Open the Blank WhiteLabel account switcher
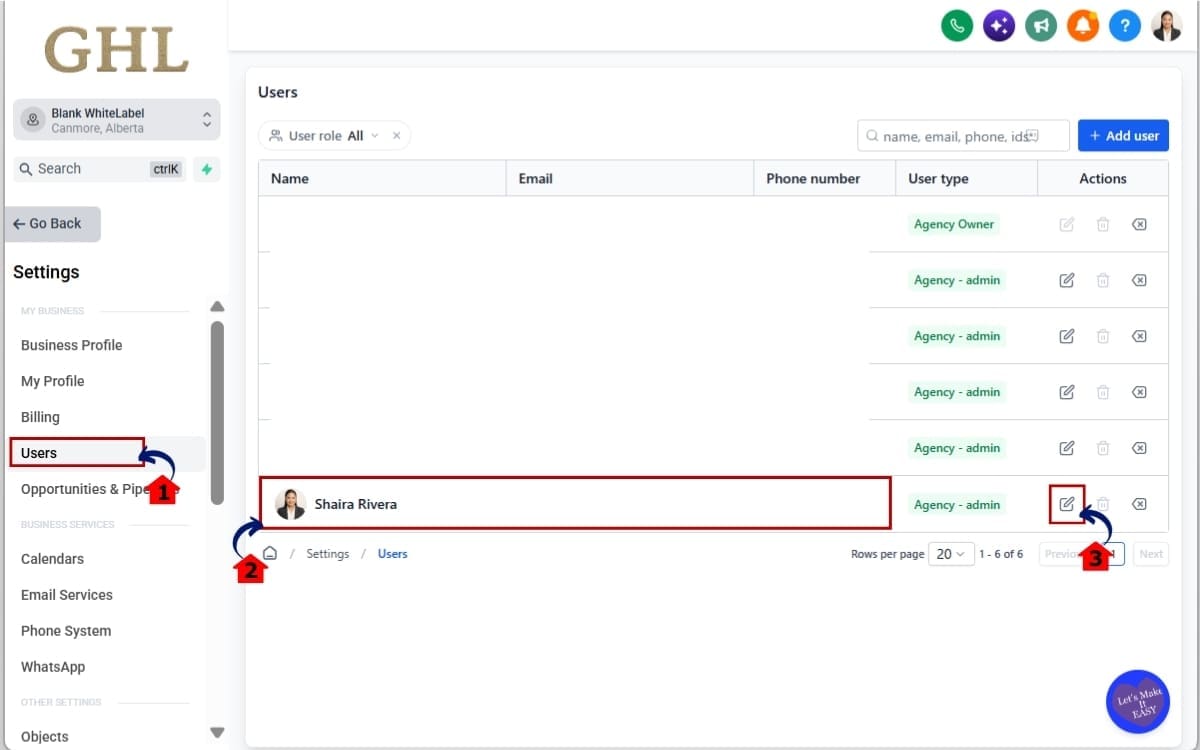 click(x=117, y=120)
